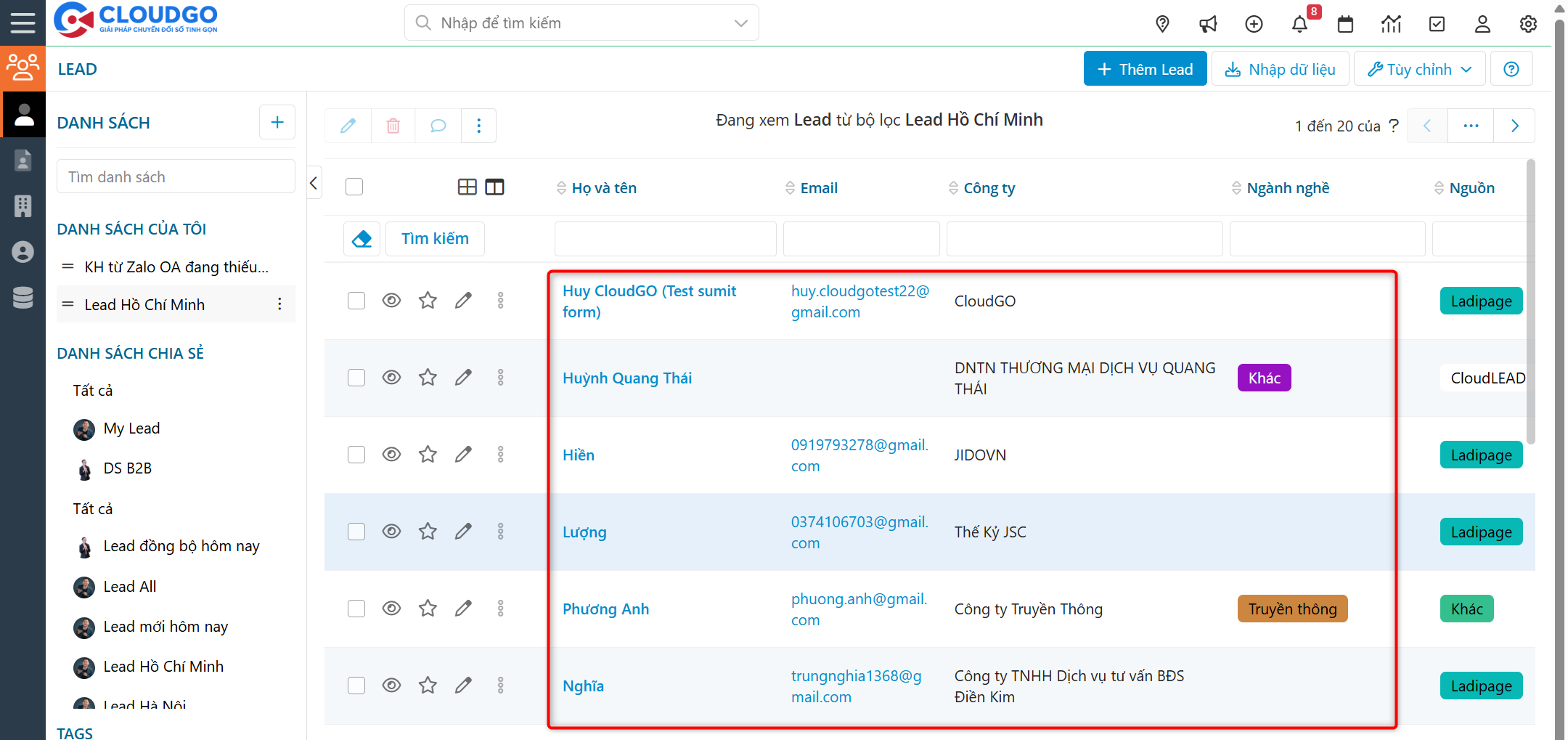Tick the checkbox for Huy CloudGO row
The width and height of the screenshot is (1568, 740).
coord(356,301)
